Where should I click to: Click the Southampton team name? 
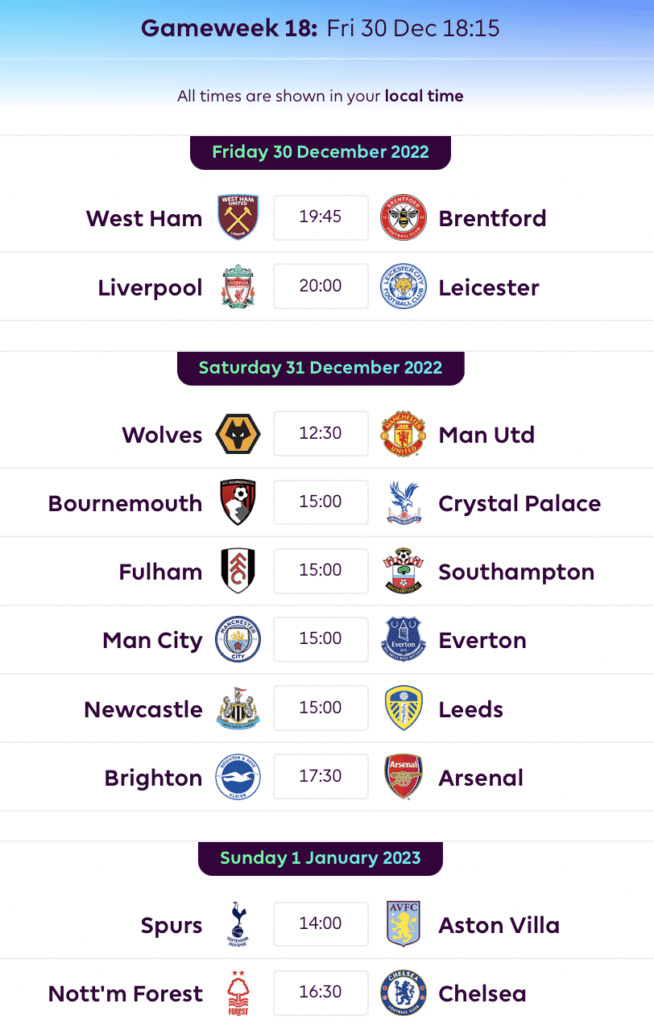coord(516,572)
